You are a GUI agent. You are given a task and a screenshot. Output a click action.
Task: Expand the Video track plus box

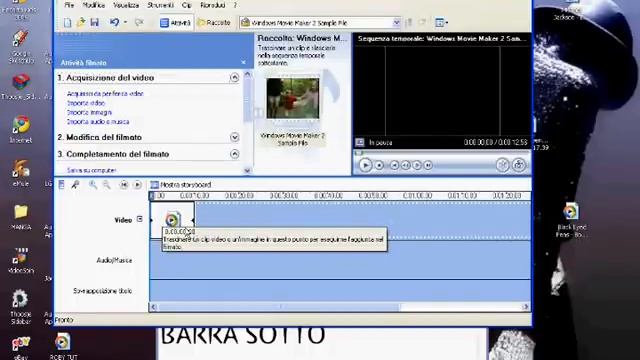point(140,219)
